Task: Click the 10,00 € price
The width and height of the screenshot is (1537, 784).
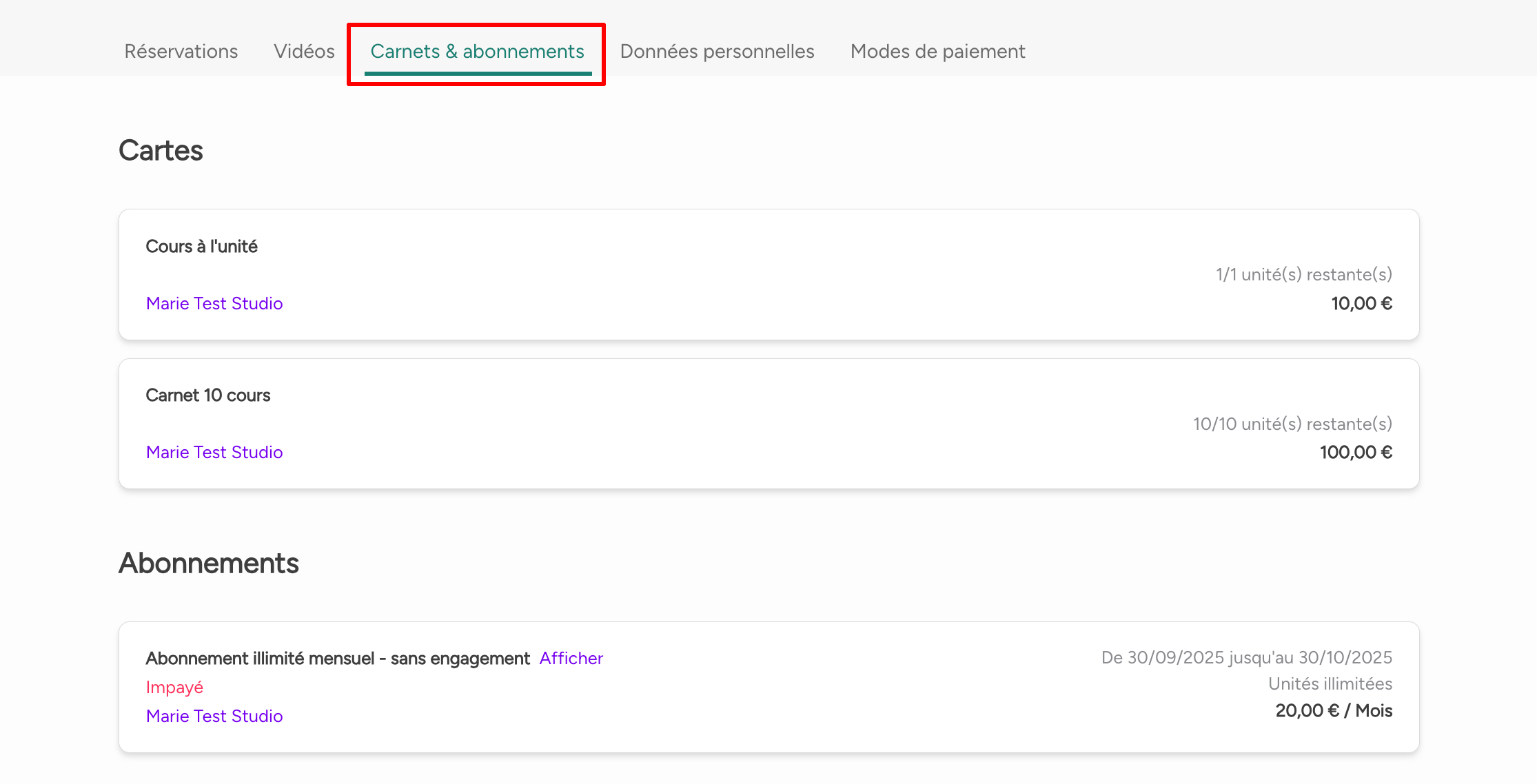Action: [x=1361, y=304]
